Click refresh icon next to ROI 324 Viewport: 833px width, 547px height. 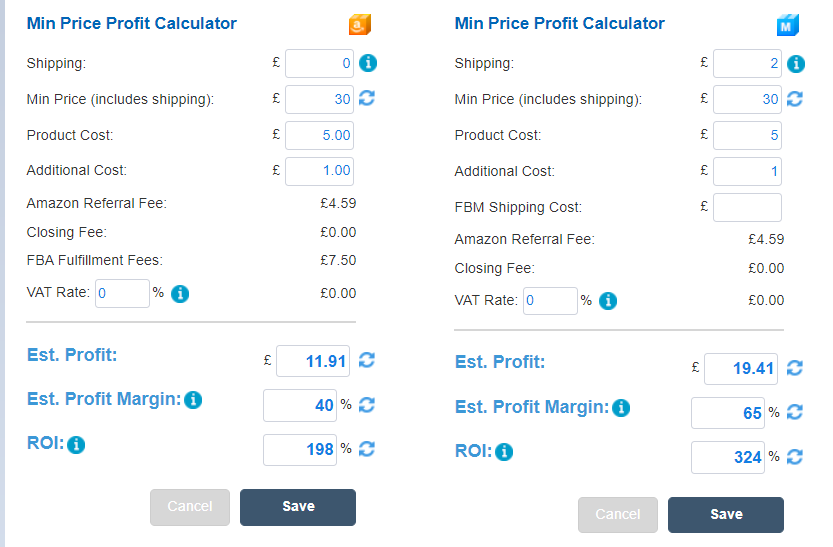point(795,457)
